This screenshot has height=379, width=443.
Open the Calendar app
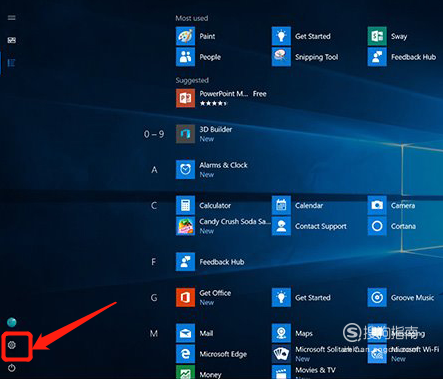click(298, 205)
